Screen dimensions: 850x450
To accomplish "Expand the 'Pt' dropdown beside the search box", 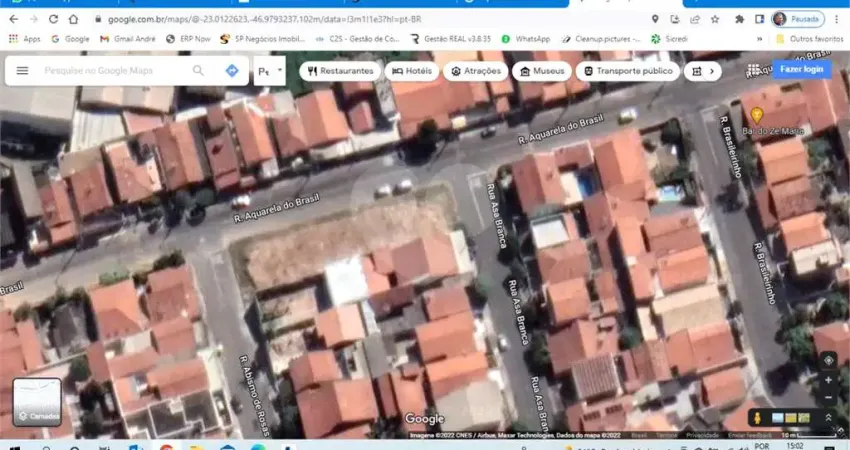I will pyautogui.click(x=269, y=71).
